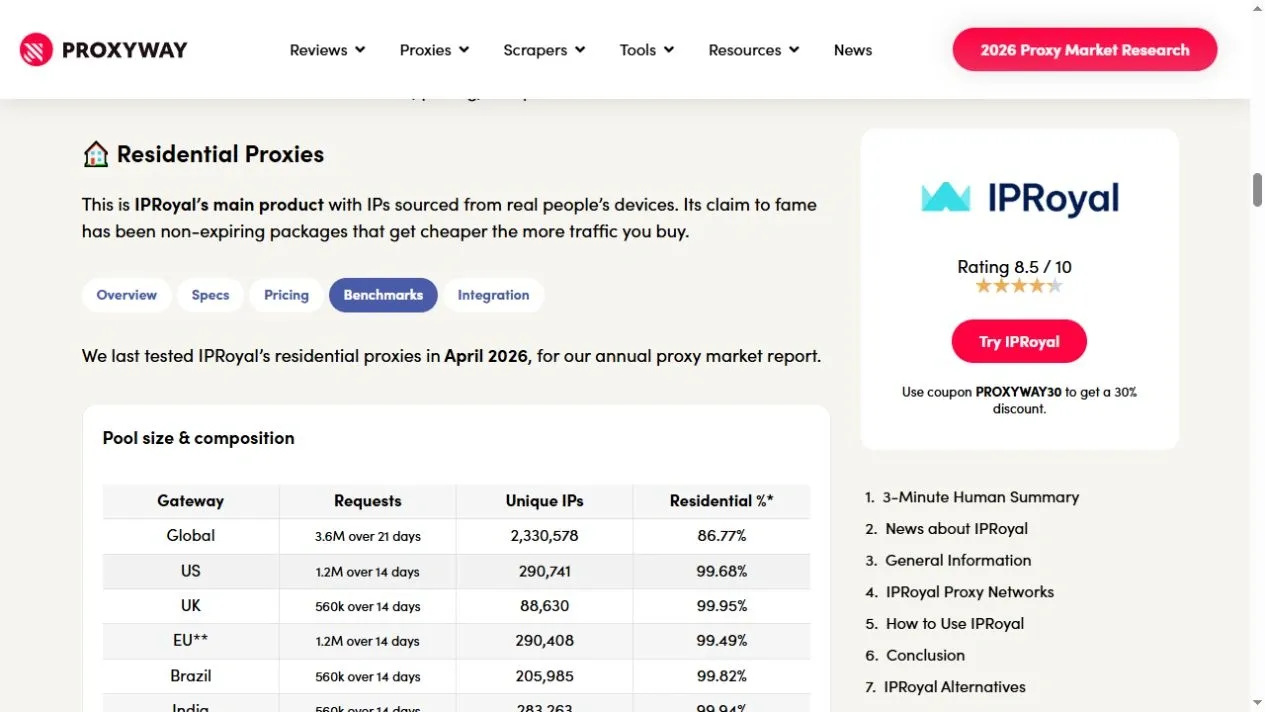Image resolution: width=1265 pixels, height=712 pixels.
Task: Click the EU** gateway cell
Action: pos(191,641)
